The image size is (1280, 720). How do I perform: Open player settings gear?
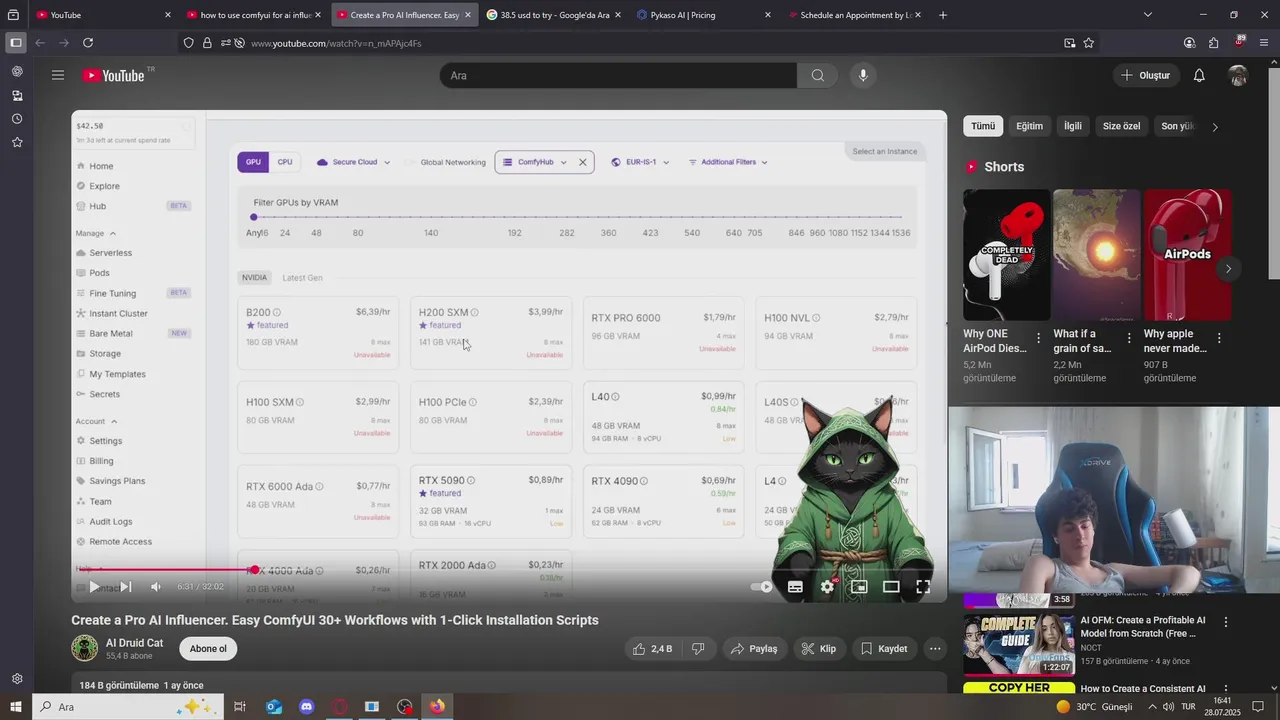click(x=827, y=587)
